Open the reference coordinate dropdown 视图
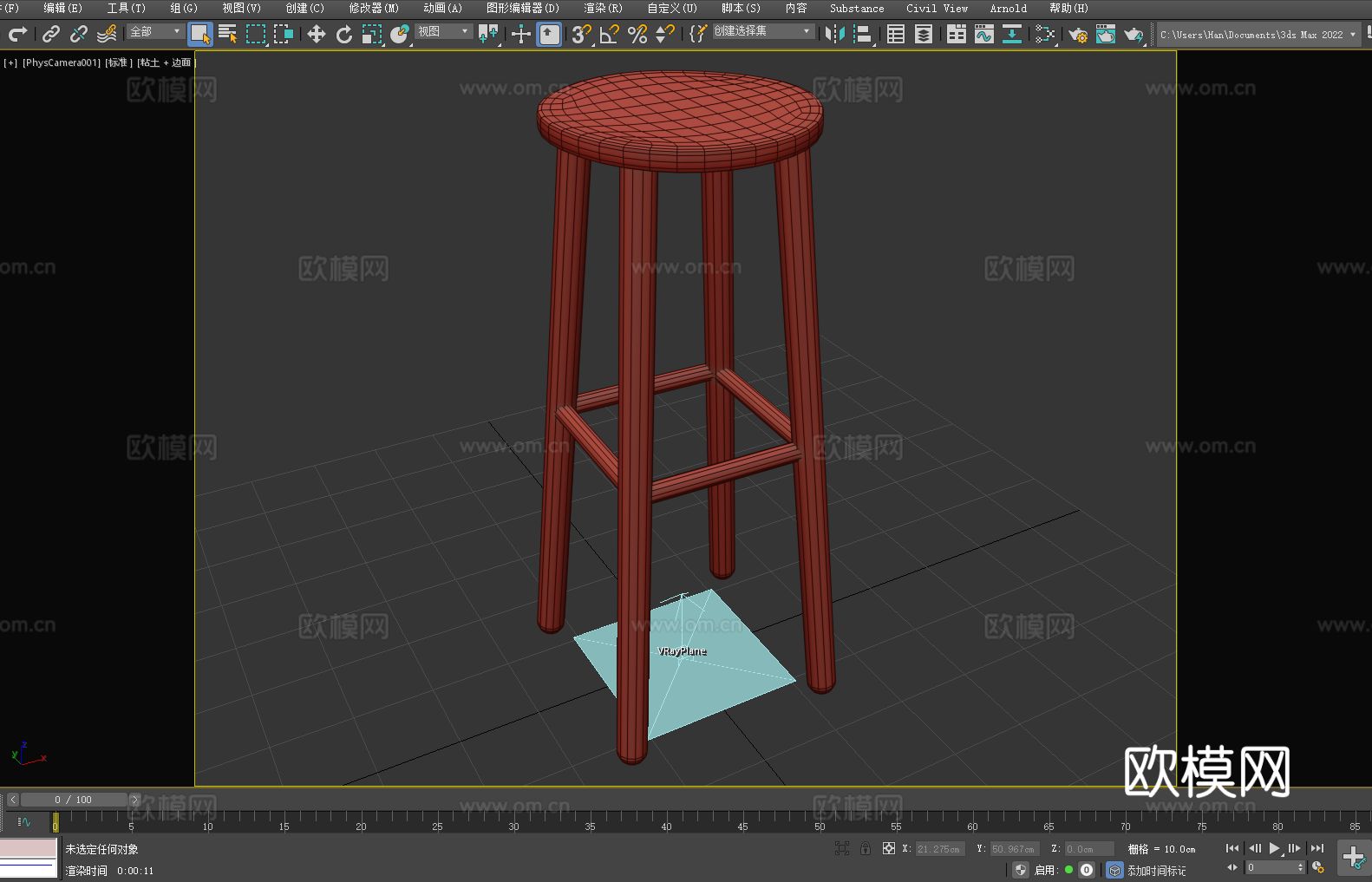This screenshot has width=1372, height=882. 444,31
